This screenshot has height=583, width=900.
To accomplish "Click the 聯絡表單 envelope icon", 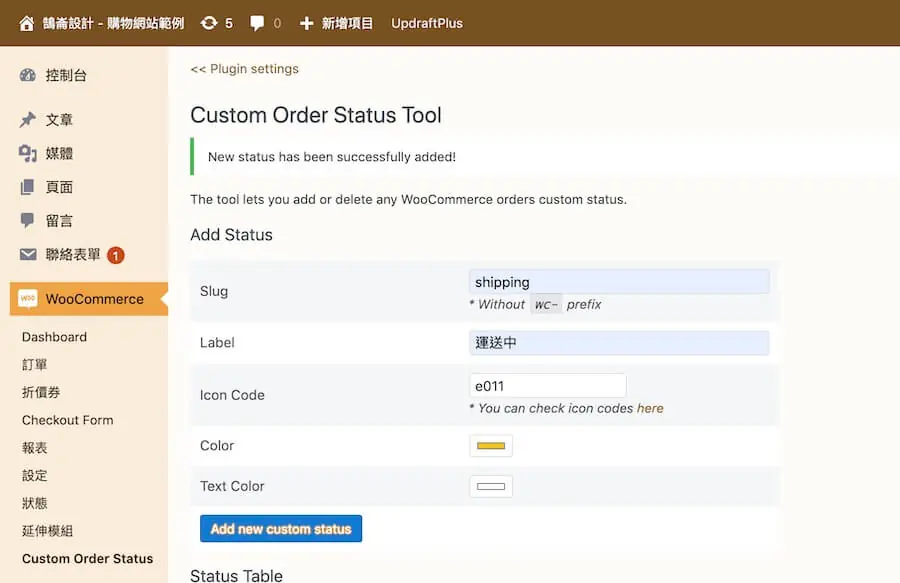I will 28,254.
